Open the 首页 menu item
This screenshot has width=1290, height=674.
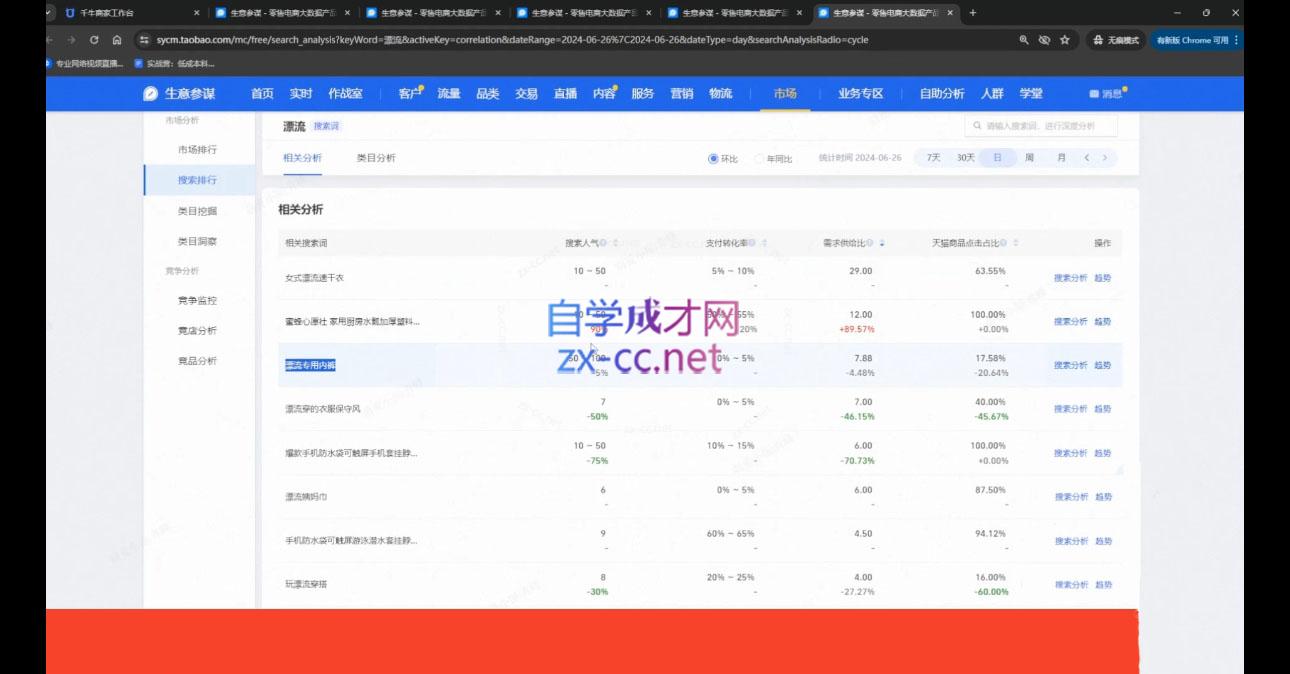tap(262, 93)
